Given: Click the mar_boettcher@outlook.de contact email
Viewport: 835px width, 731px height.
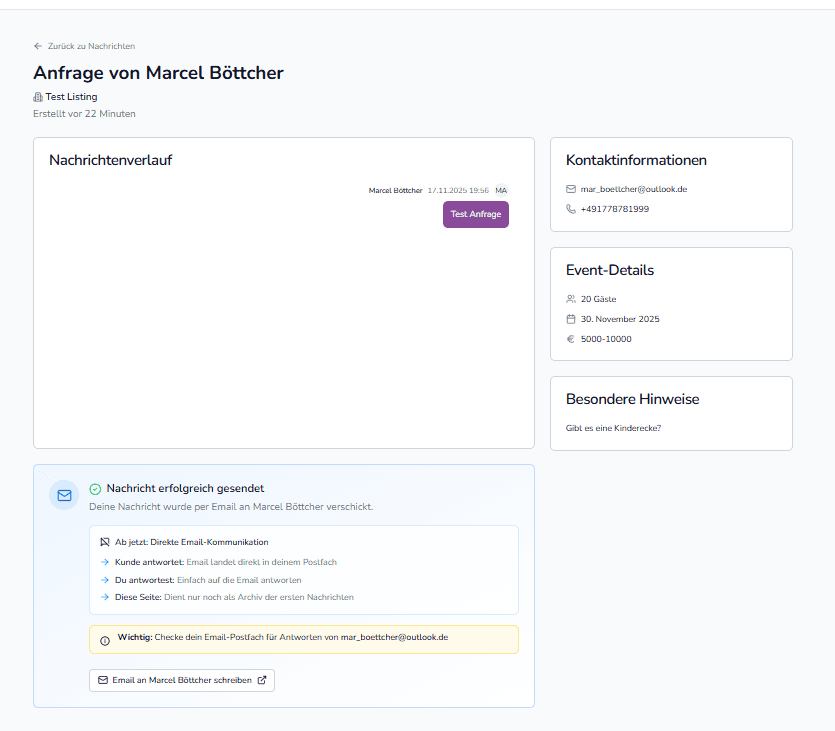Looking at the screenshot, I should point(634,189).
